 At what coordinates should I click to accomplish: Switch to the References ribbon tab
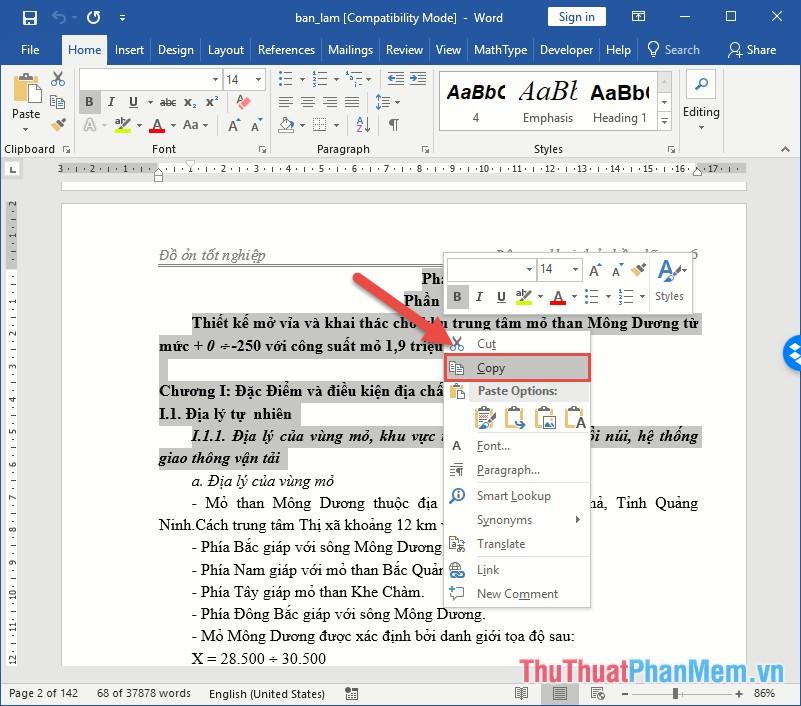coord(286,50)
